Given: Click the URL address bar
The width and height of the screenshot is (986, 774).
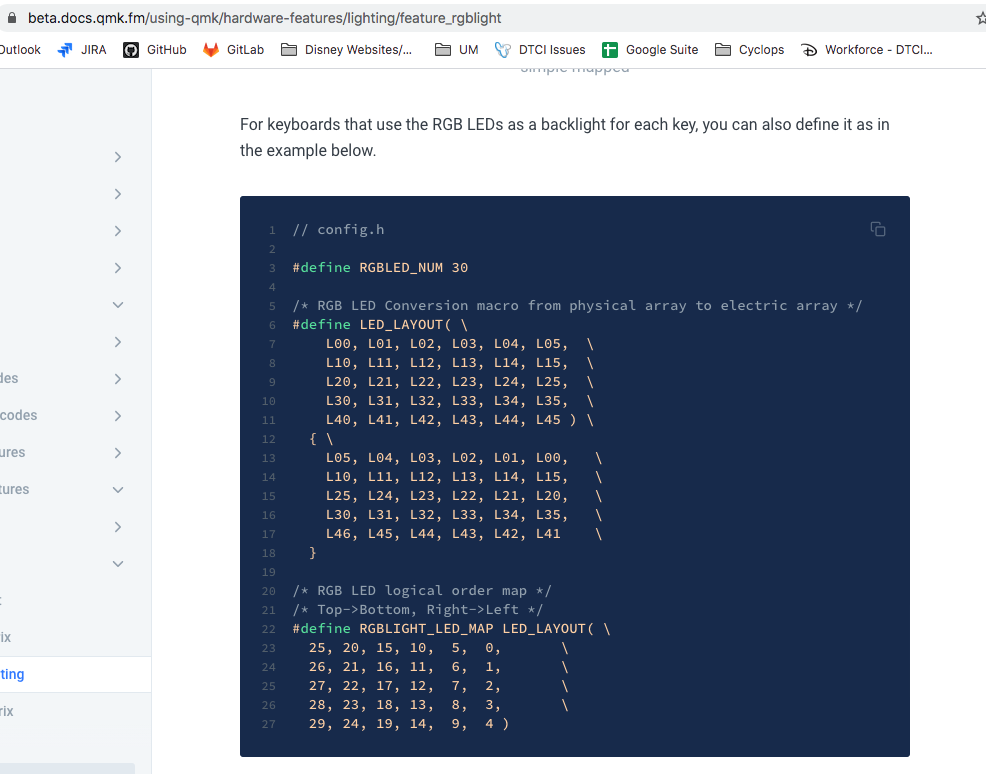Looking at the screenshot, I should 264,18.
